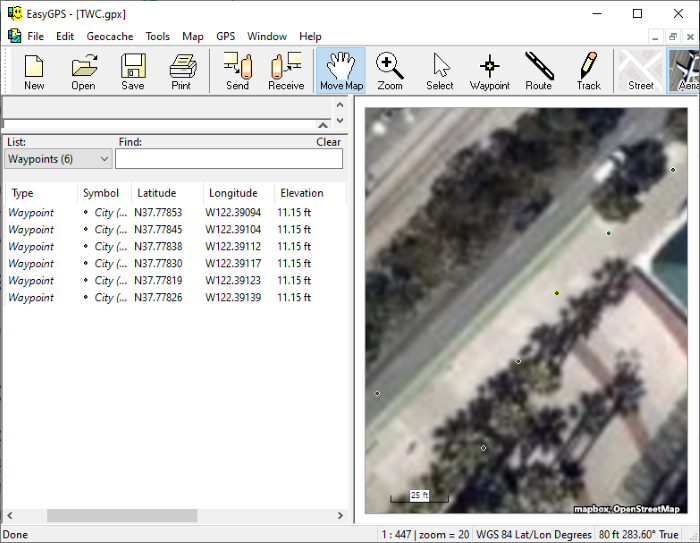Sort the list by the Elevation column header
Image resolution: width=700 pixels, height=543 pixels.
point(310,193)
